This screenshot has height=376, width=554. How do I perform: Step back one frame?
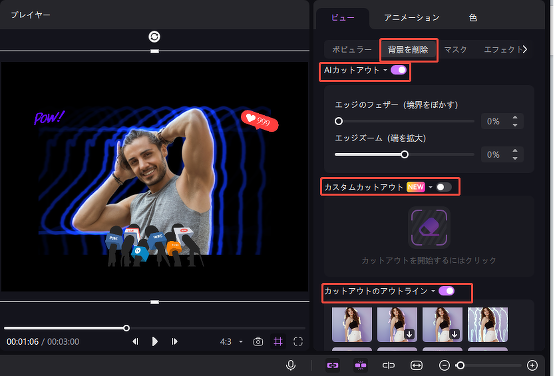point(135,341)
